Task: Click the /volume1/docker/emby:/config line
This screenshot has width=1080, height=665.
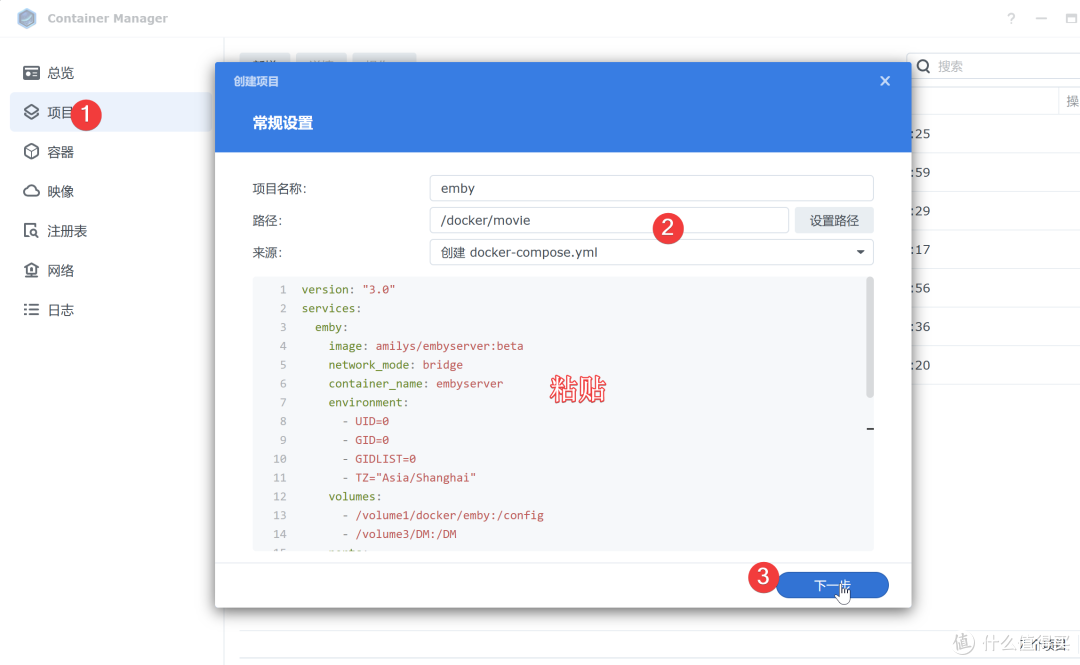Action: 443,515
